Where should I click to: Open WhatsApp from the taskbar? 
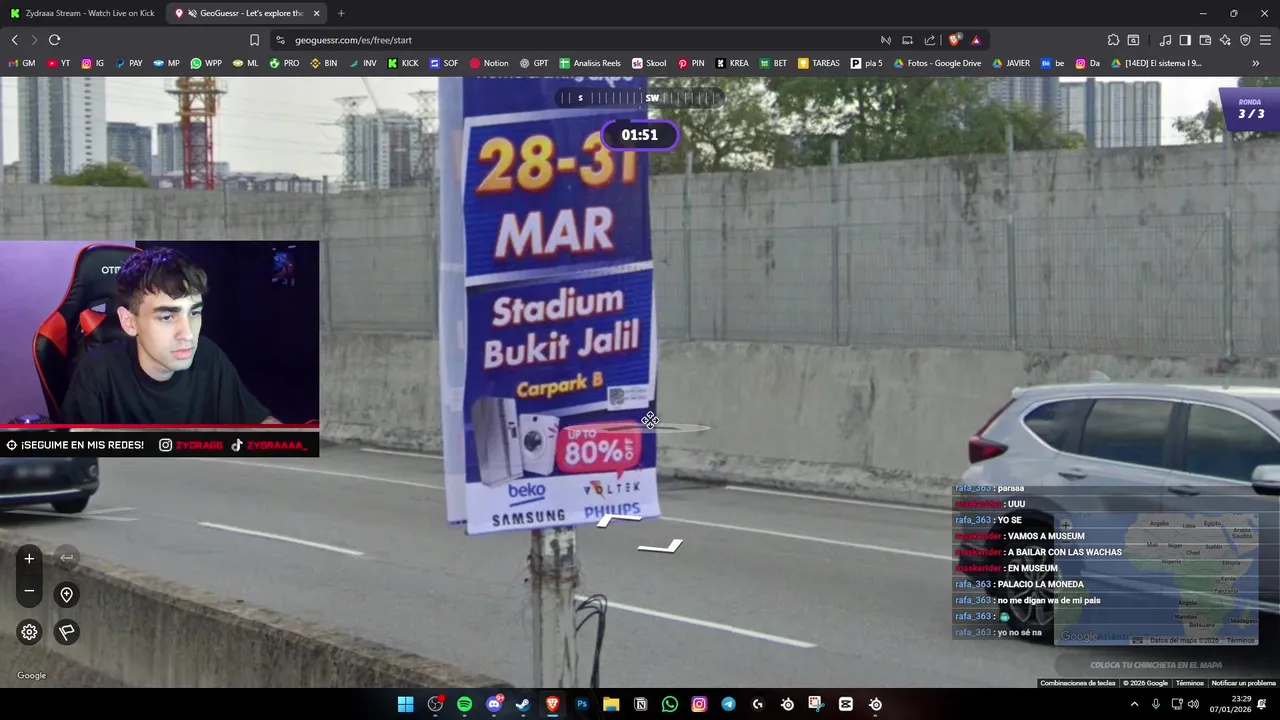point(670,704)
